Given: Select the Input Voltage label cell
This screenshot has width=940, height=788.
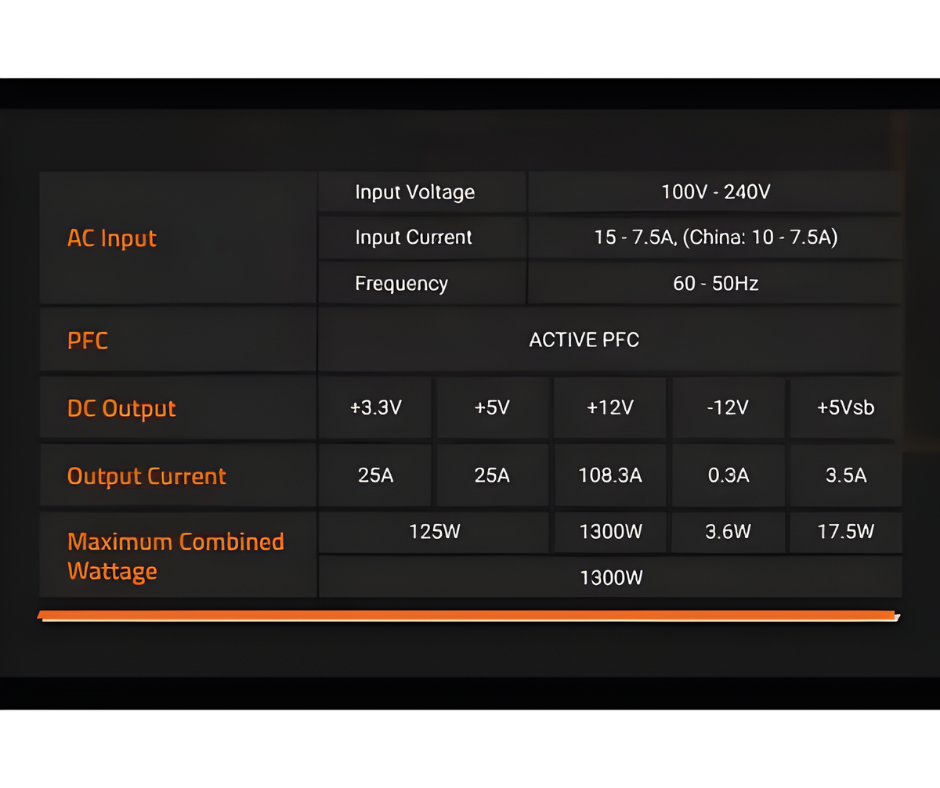Looking at the screenshot, I should pyautogui.click(x=414, y=192).
